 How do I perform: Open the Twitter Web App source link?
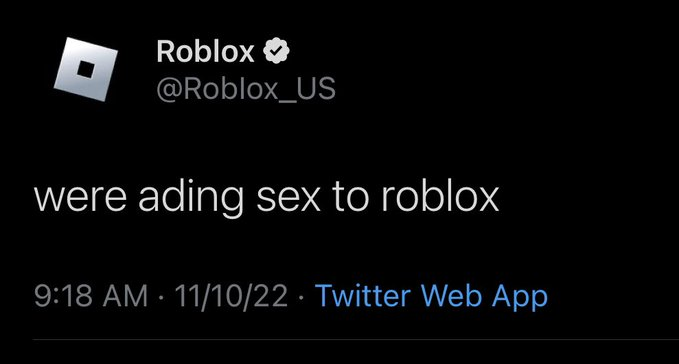click(431, 297)
